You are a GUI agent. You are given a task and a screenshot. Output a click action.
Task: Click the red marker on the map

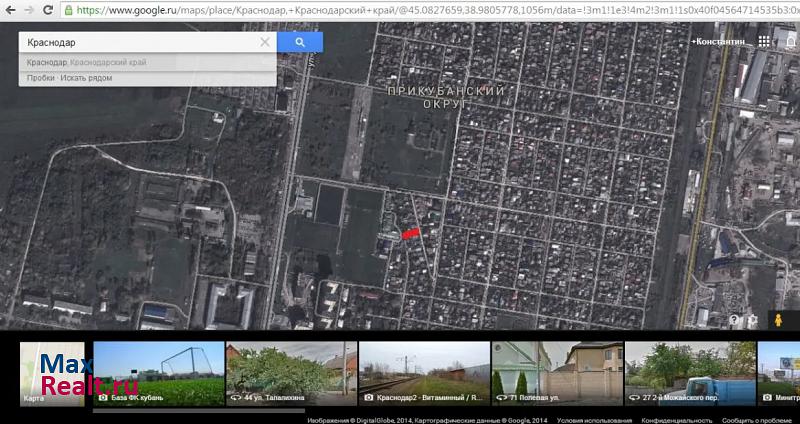411,233
